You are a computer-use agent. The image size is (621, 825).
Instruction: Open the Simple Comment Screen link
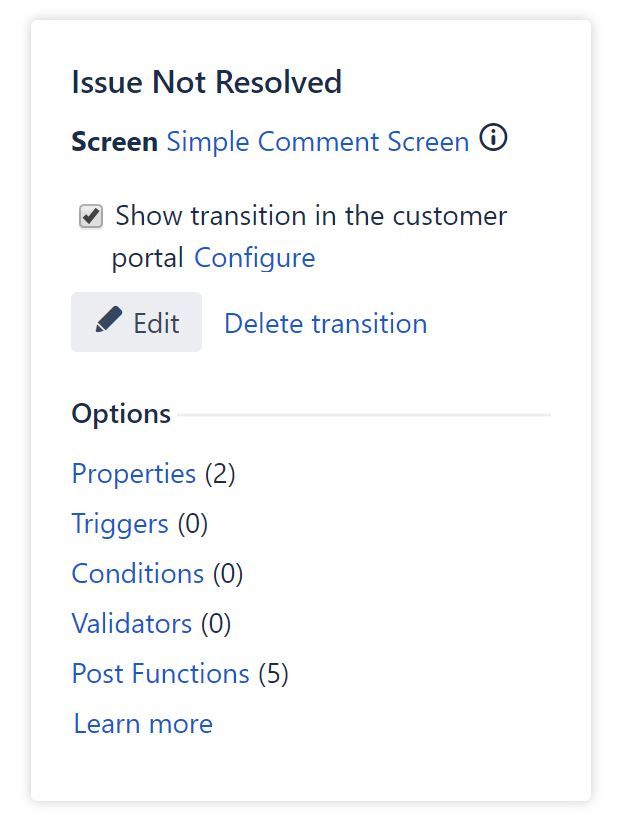point(318,141)
